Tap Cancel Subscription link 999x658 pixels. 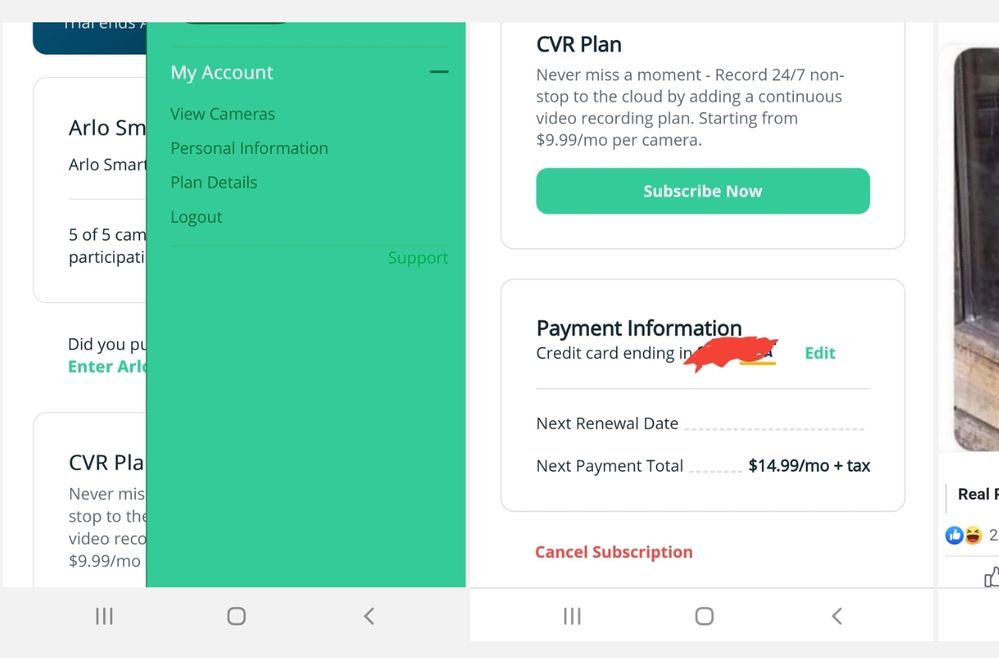tap(614, 552)
